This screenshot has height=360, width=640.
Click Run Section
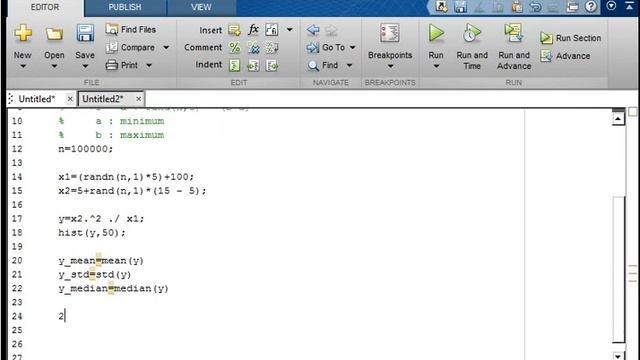point(571,38)
